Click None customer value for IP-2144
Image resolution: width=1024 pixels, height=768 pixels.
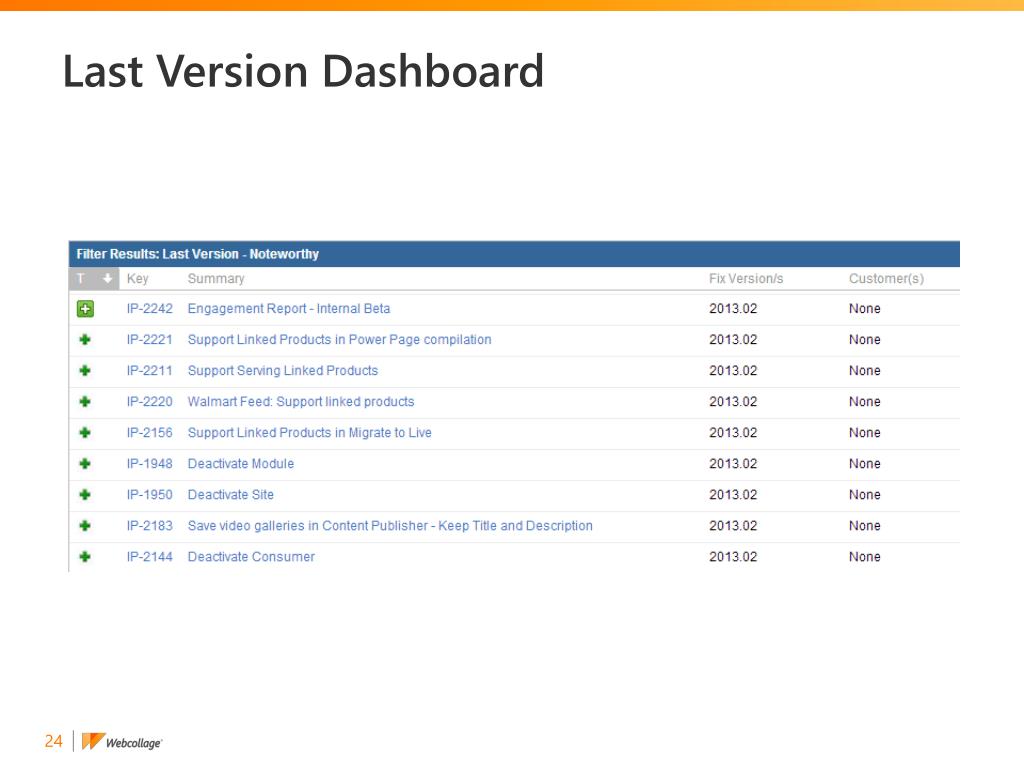(865, 556)
